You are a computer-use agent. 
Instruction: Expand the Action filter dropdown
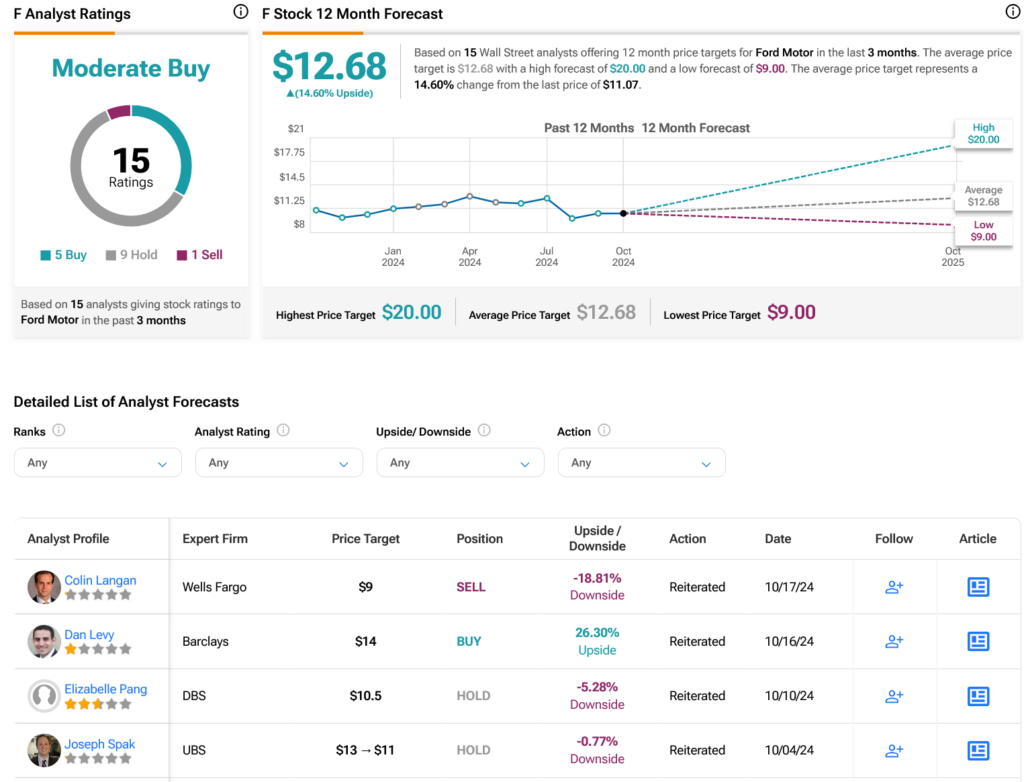[641, 463]
